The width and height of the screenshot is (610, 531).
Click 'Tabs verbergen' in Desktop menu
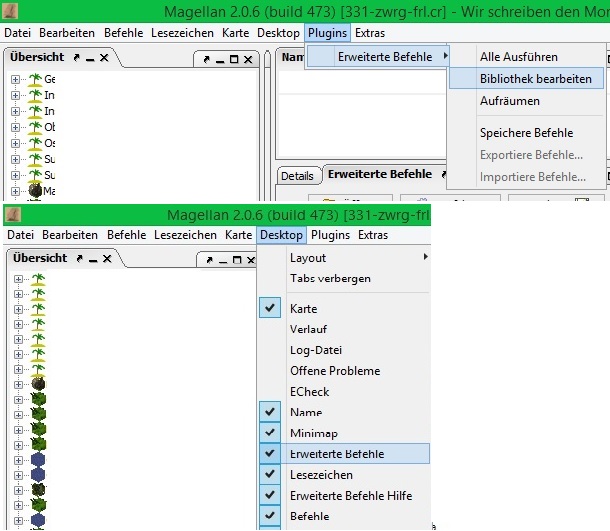[x=330, y=278]
